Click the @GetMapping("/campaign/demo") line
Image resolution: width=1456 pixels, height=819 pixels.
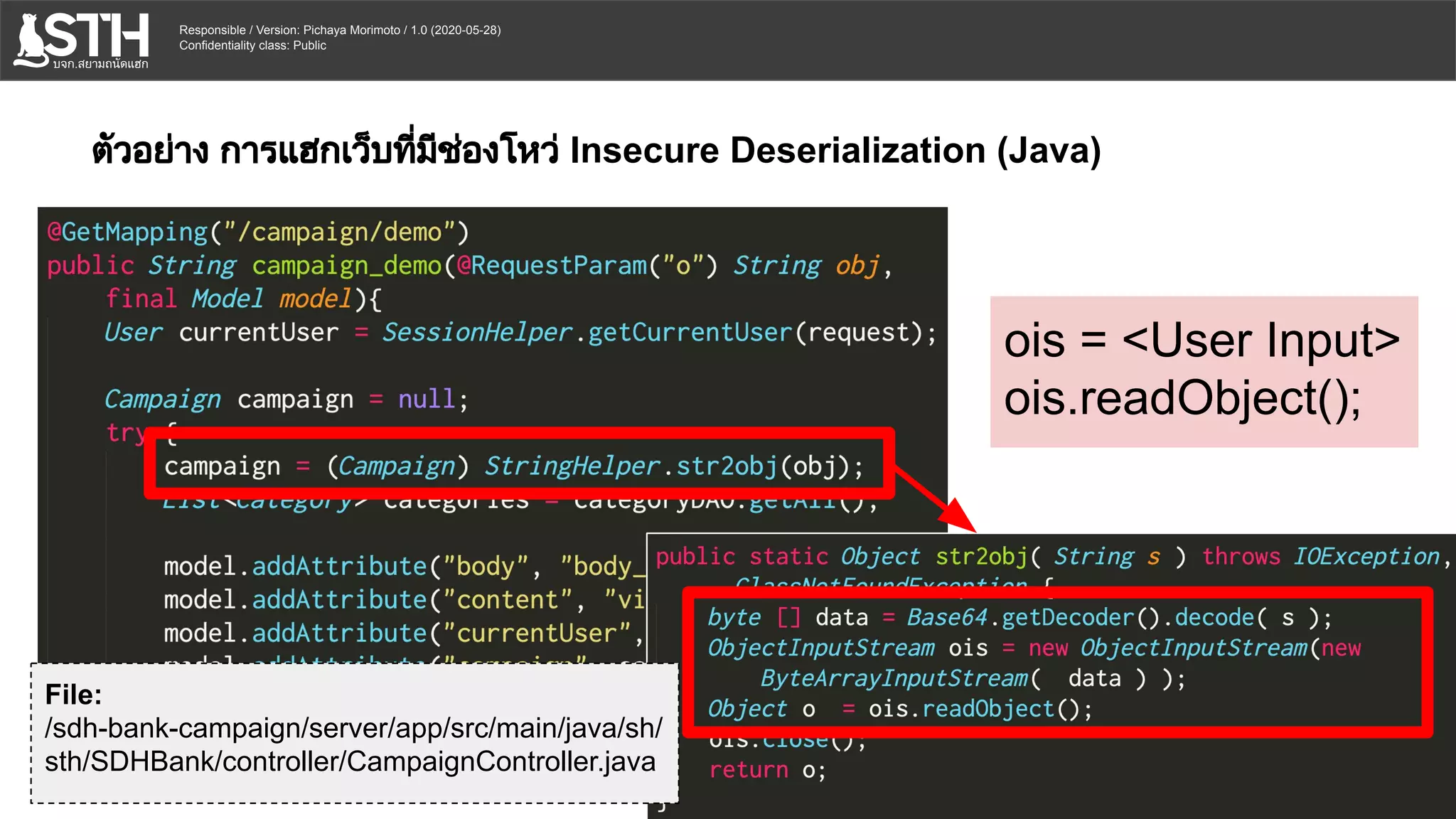[x=258, y=232]
